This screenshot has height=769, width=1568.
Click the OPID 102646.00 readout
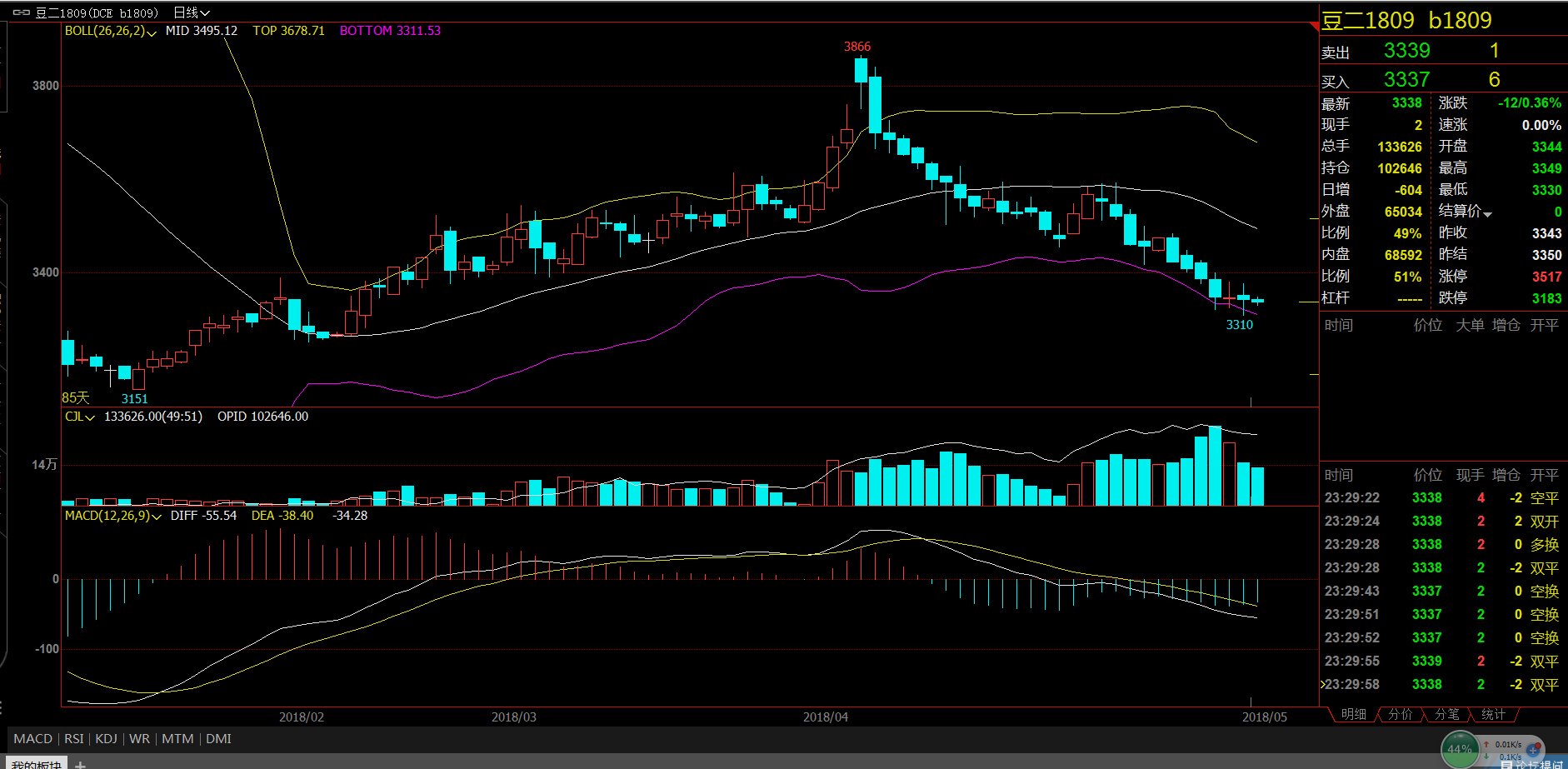point(263,417)
